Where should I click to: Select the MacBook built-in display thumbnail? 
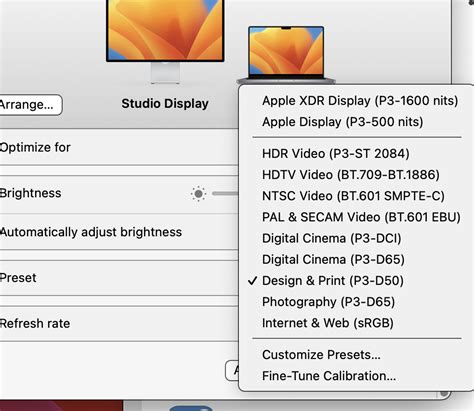286,54
